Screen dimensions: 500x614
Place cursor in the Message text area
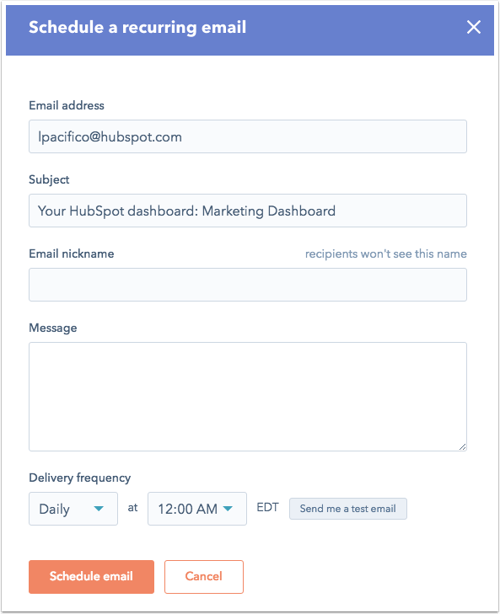(247, 397)
